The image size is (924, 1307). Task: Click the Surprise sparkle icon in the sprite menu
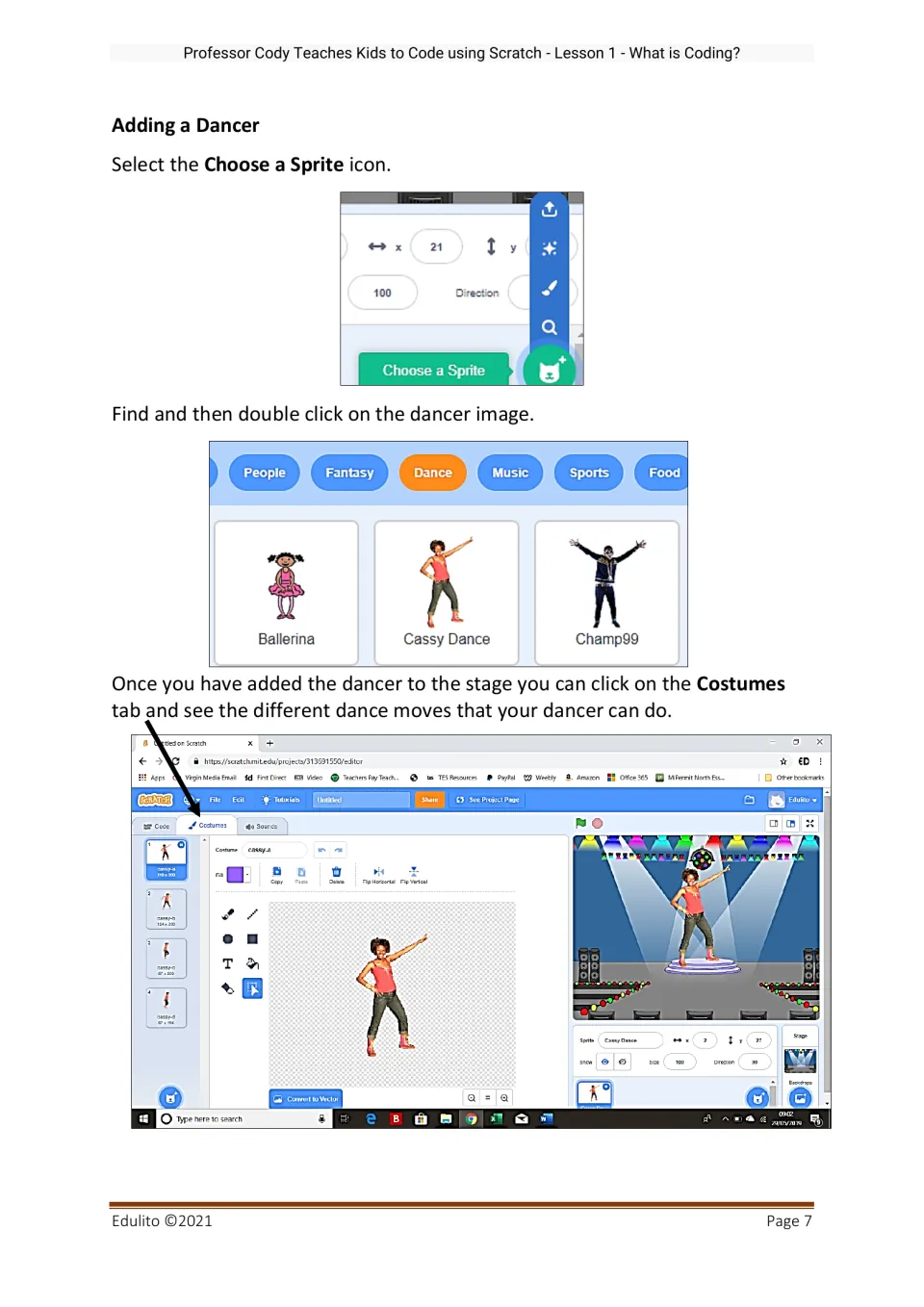pos(550,248)
